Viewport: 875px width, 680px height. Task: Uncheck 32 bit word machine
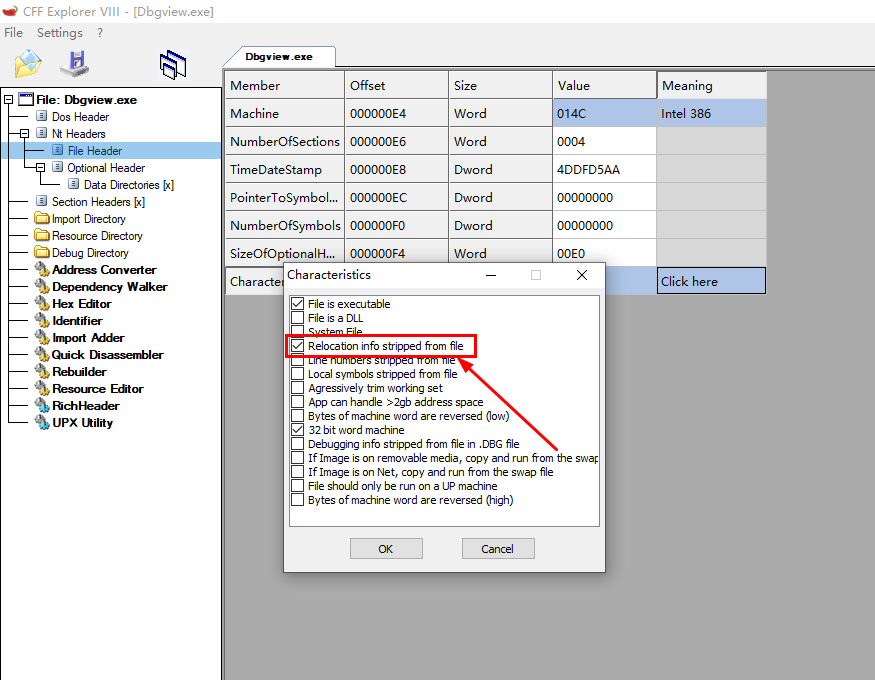[x=297, y=430]
